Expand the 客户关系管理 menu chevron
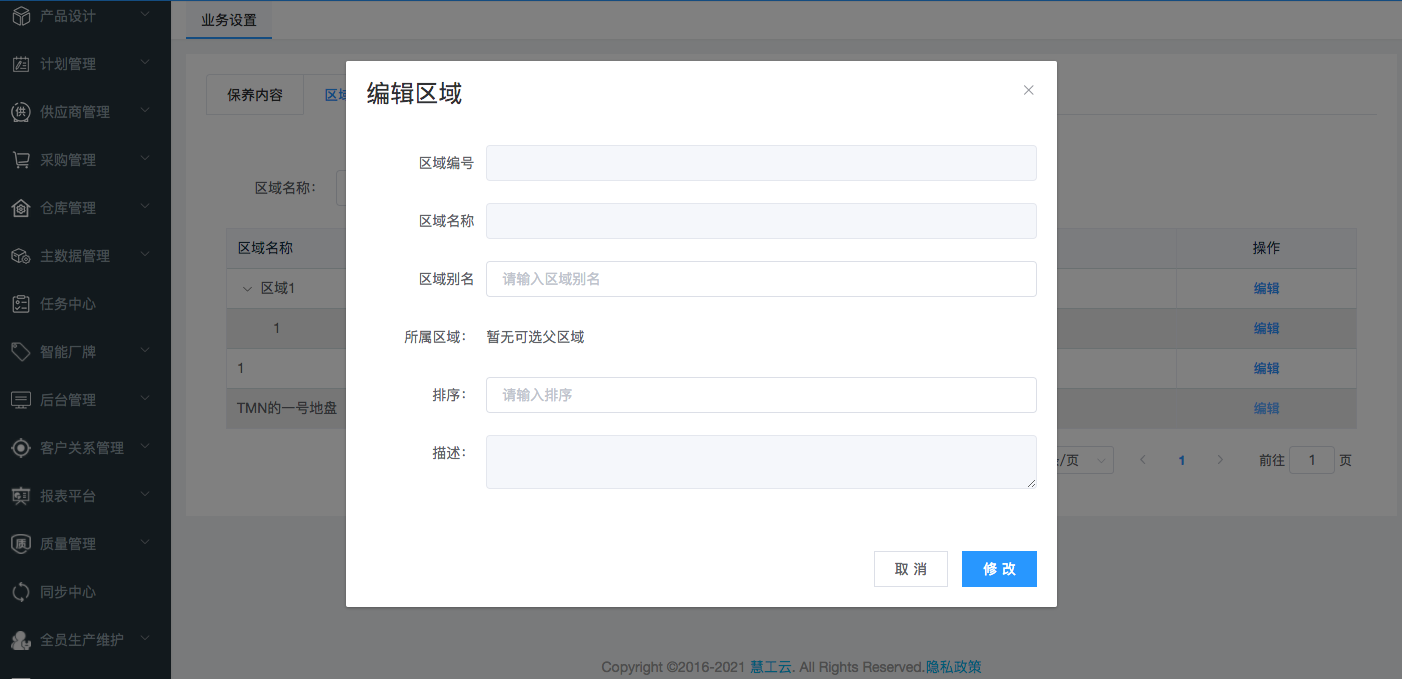 (145, 447)
